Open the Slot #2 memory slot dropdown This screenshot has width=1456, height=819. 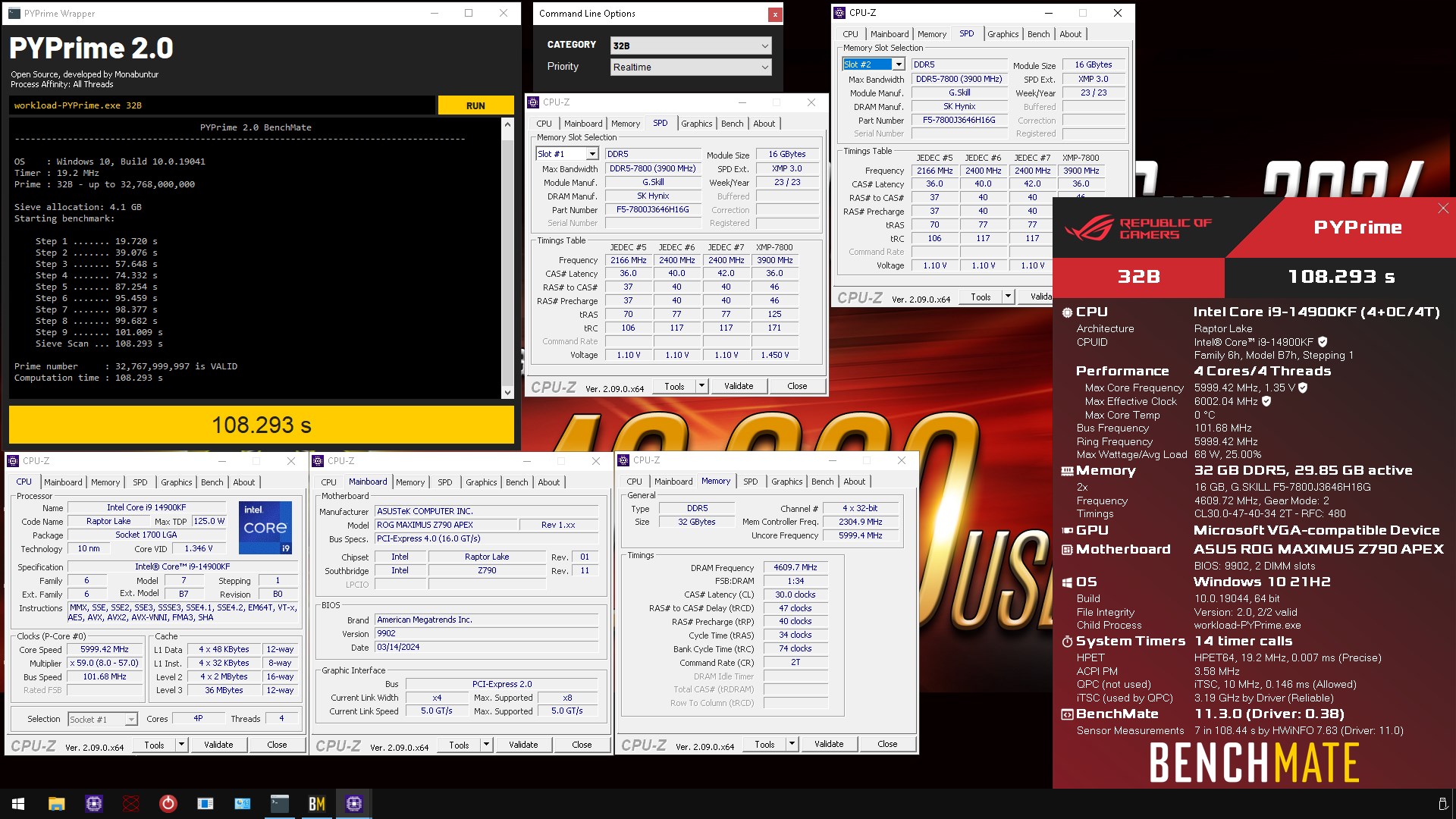coord(874,64)
